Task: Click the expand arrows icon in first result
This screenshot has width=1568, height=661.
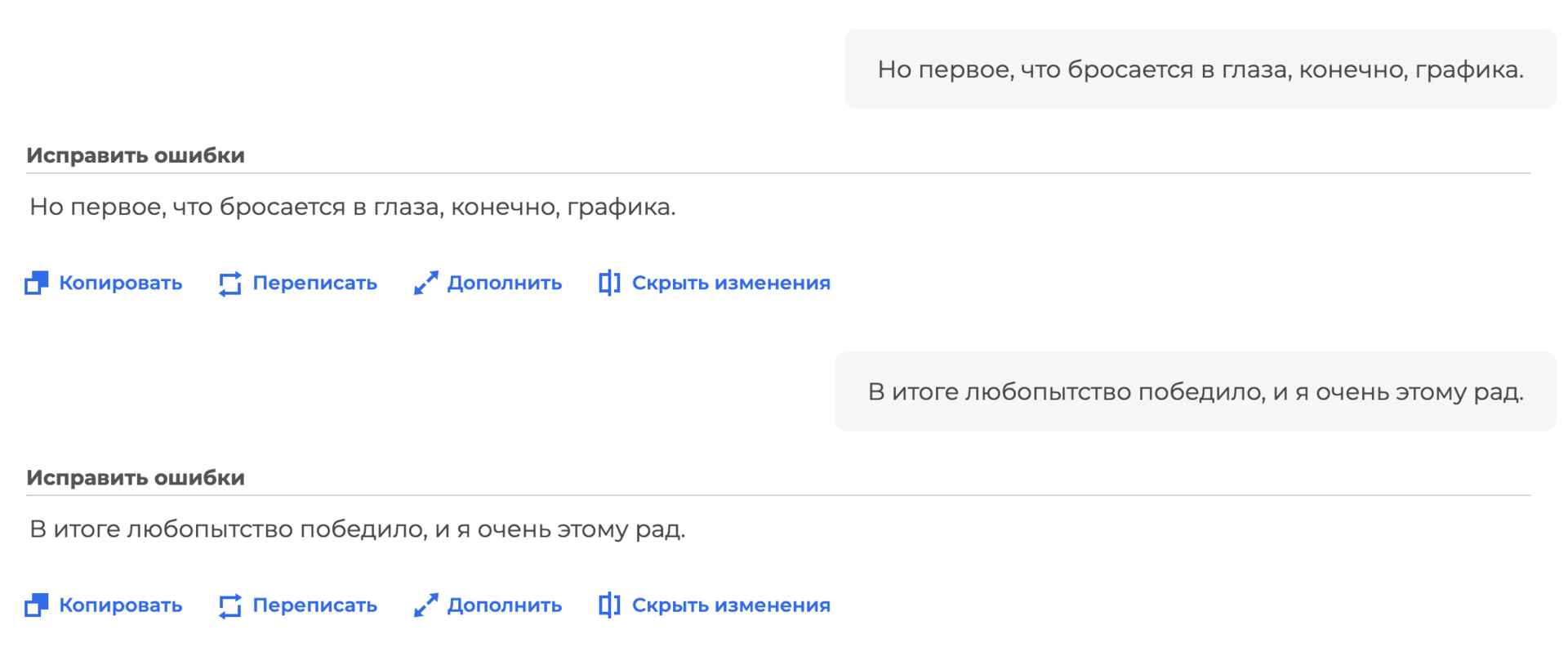Action: 425,283
